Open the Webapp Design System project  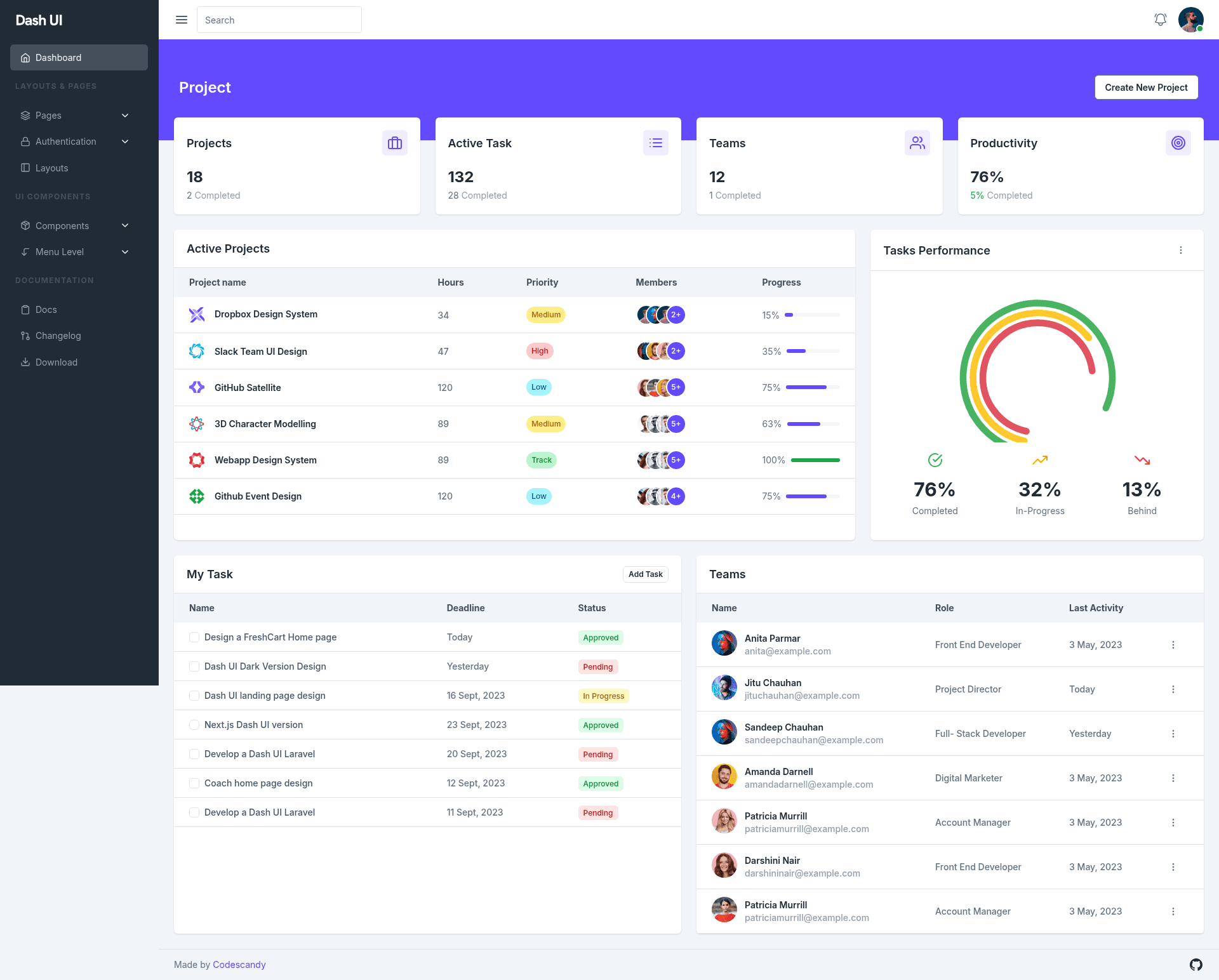click(x=265, y=460)
